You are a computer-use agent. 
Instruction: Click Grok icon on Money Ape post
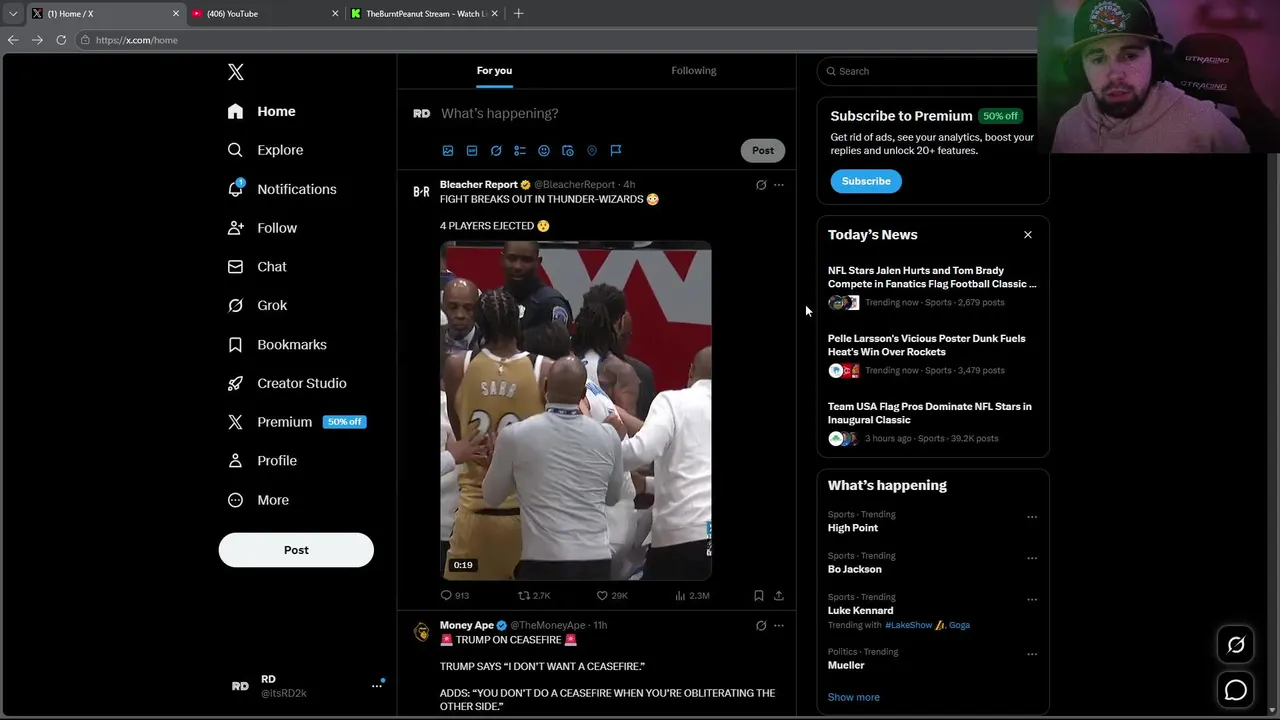click(761, 626)
